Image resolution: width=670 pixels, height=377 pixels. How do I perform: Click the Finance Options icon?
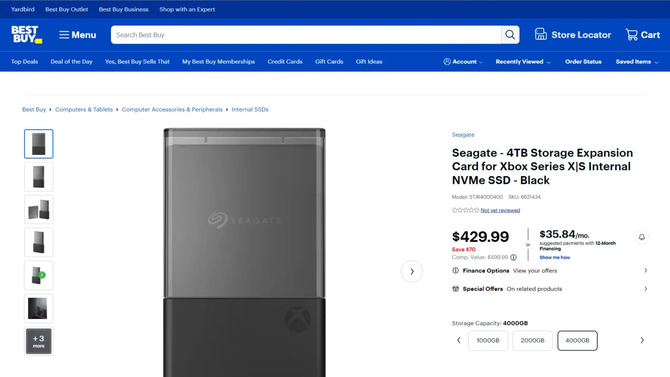coord(455,271)
